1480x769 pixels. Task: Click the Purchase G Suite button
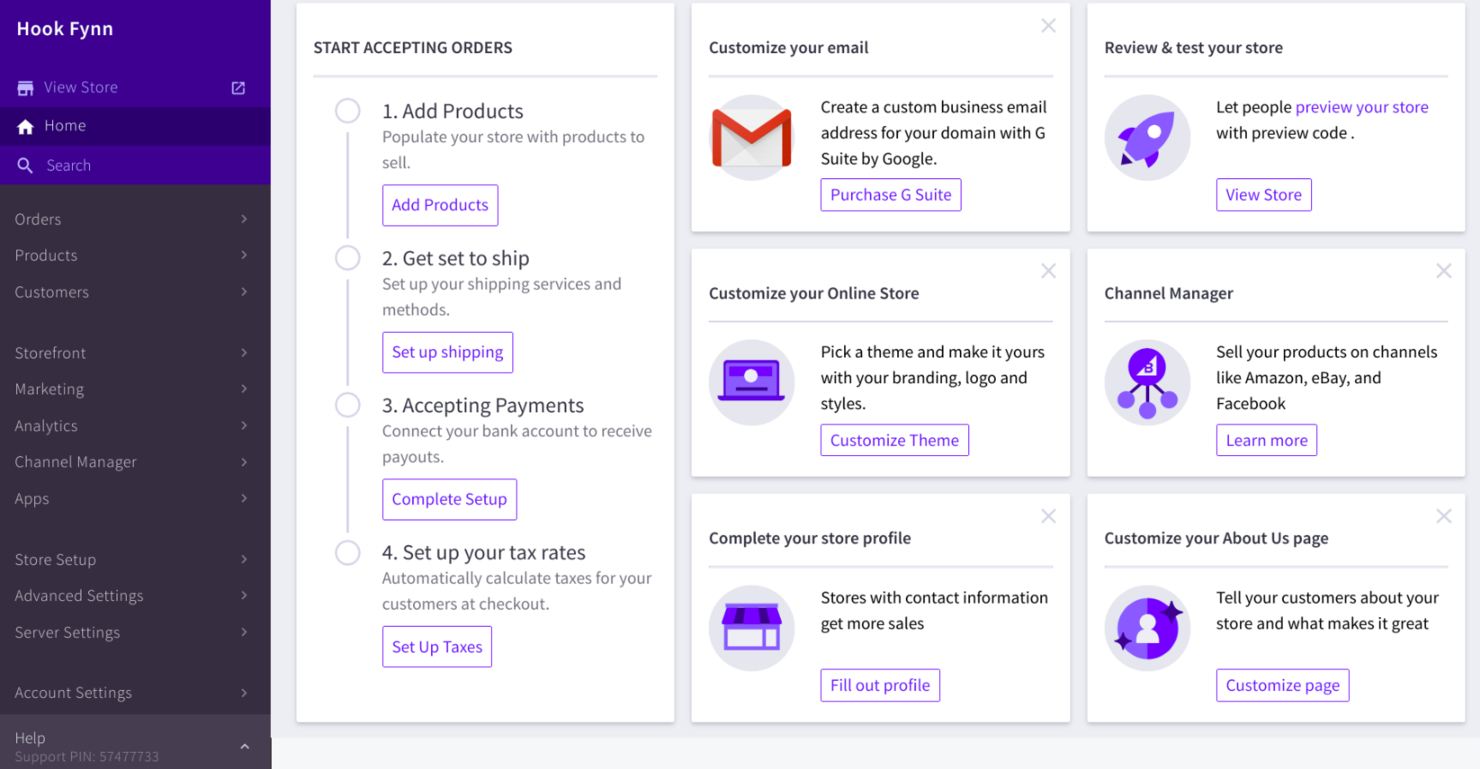pos(891,195)
